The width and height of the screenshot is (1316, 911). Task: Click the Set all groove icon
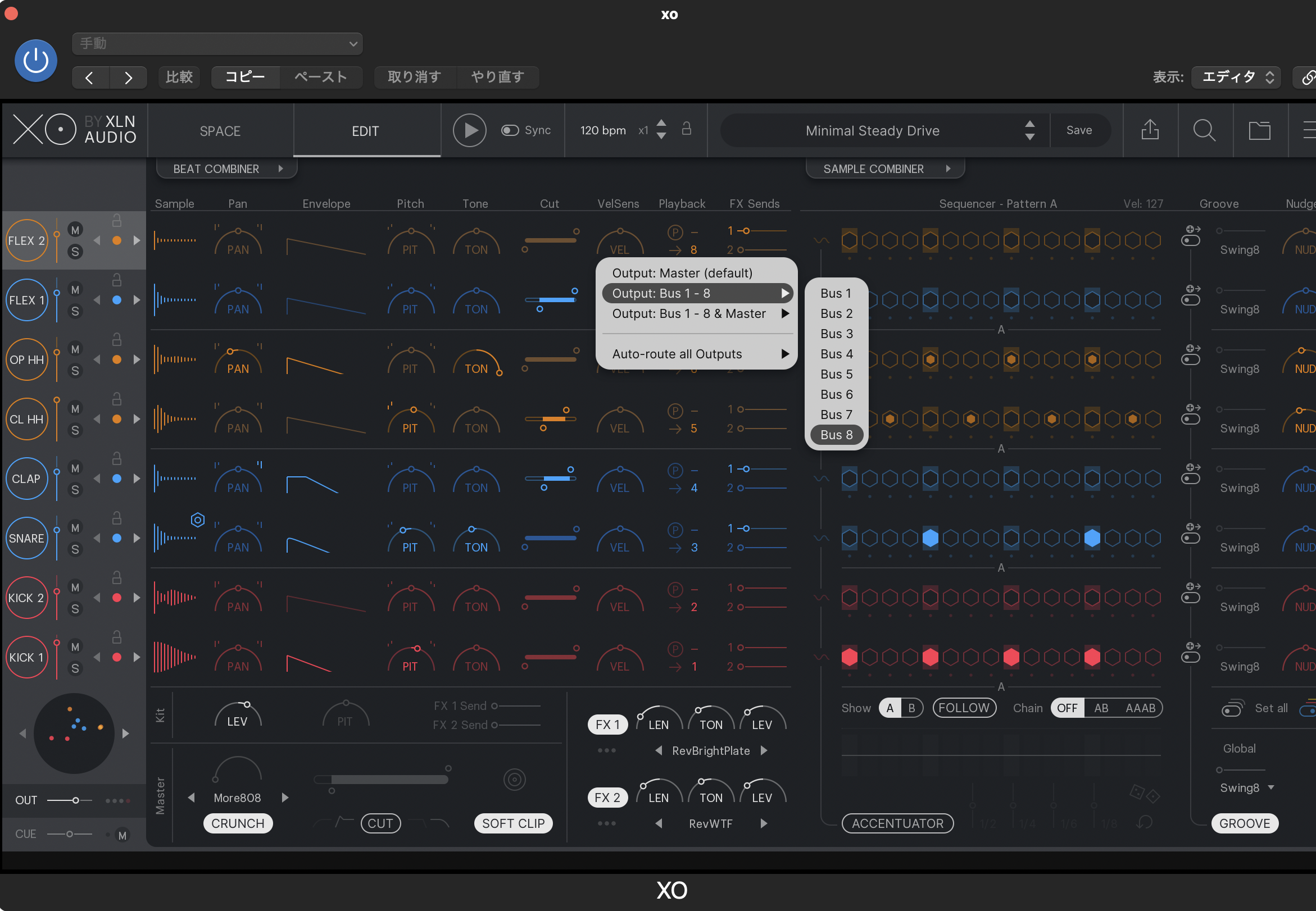coord(1233,708)
